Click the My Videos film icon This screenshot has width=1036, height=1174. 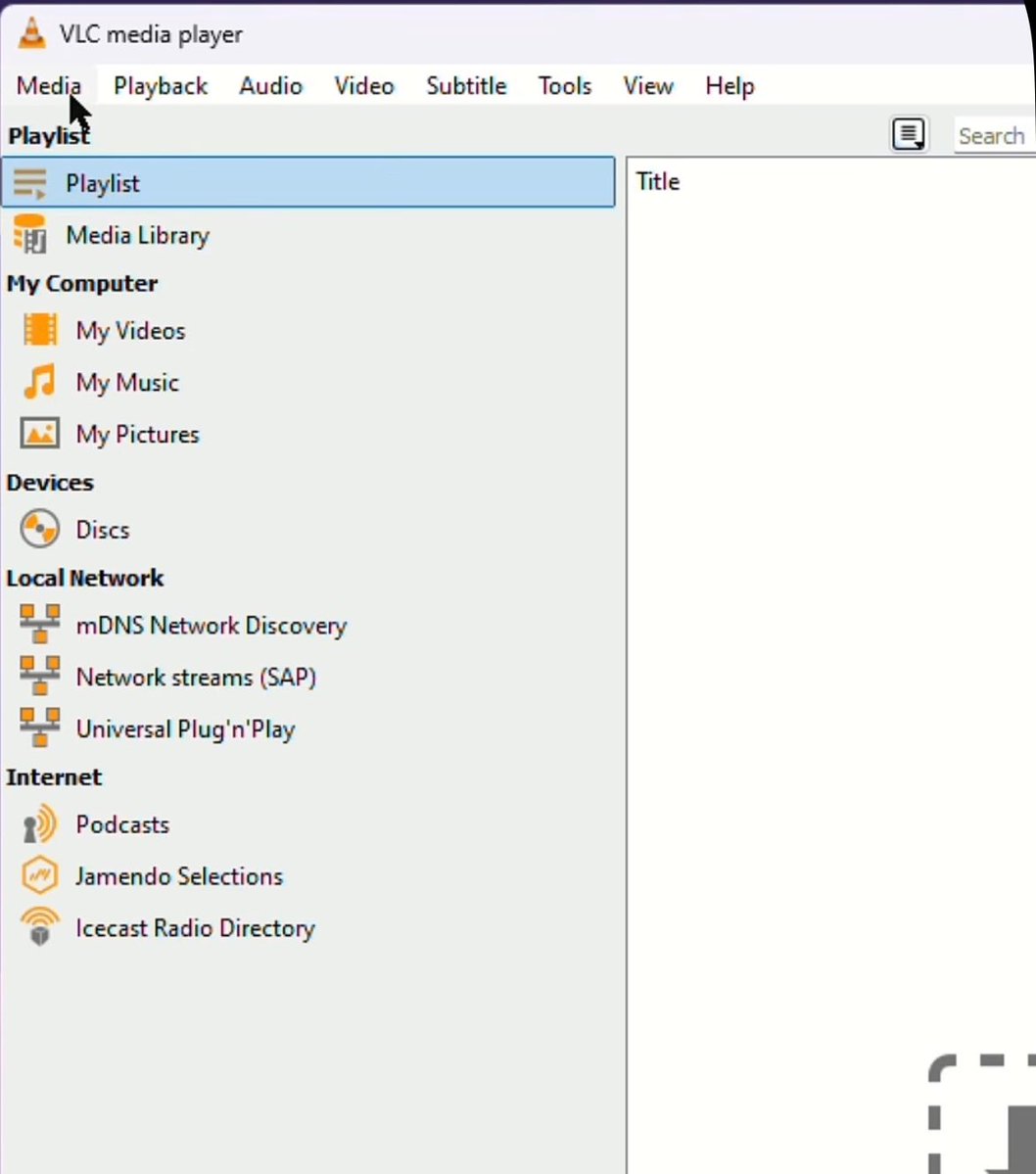pos(40,330)
